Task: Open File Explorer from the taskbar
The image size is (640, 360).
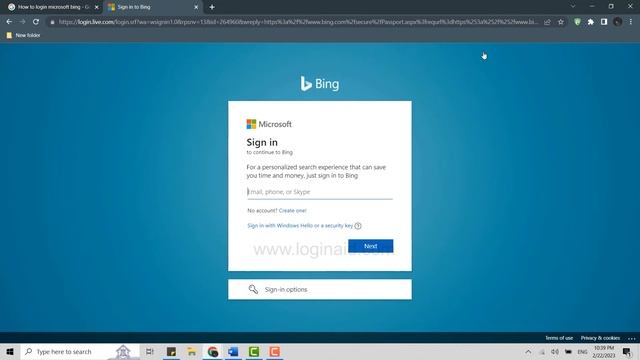Action: point(192,352)
